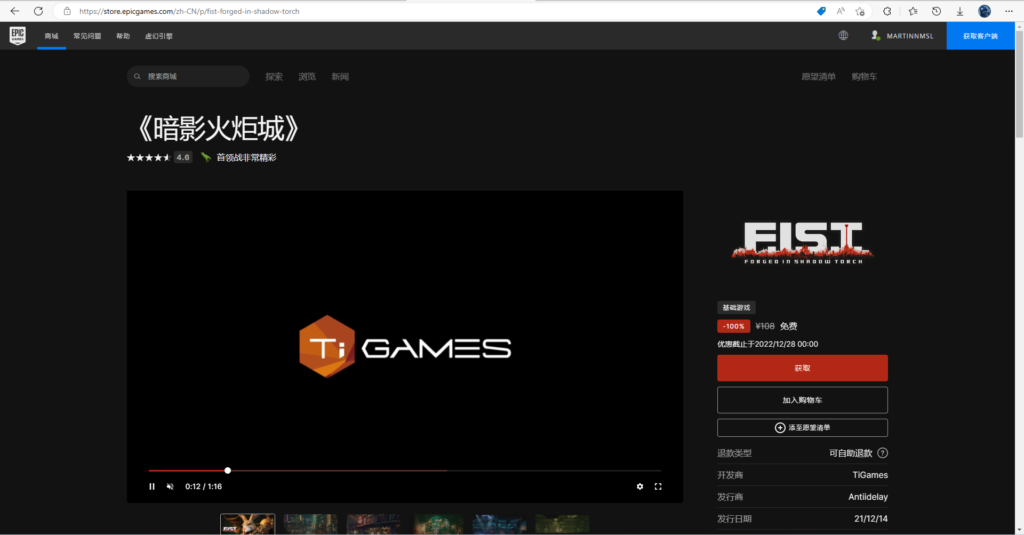Open the read aloud icon in the address bar
Viewport: 1024px width, 535px height.
(x=840, y=11)
